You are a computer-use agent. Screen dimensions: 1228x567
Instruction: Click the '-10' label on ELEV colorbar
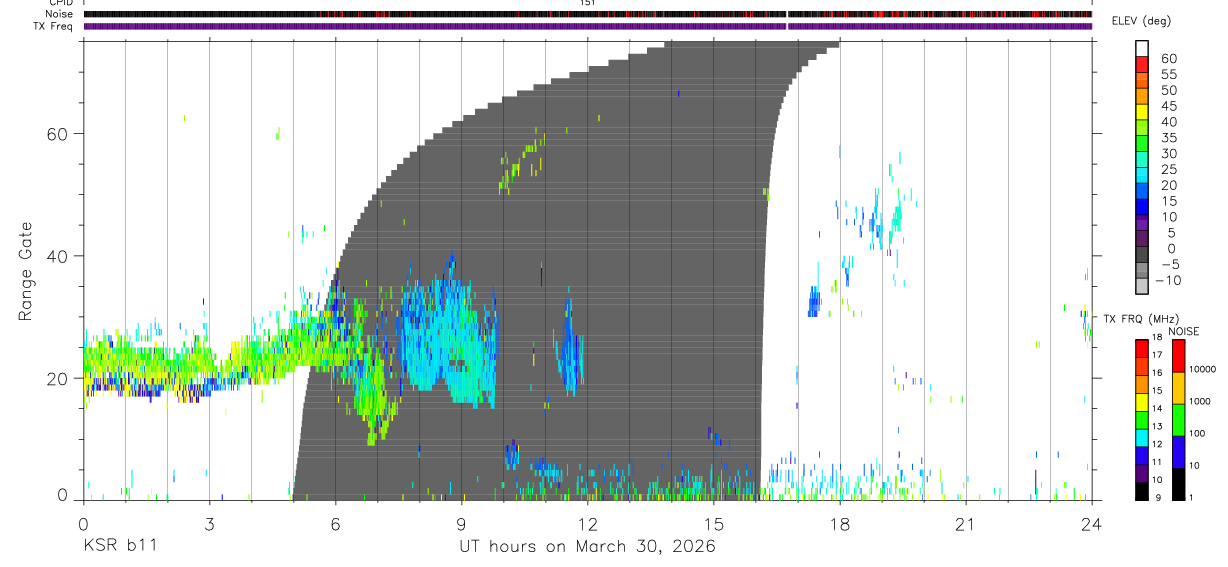[x=1166, y=280]
